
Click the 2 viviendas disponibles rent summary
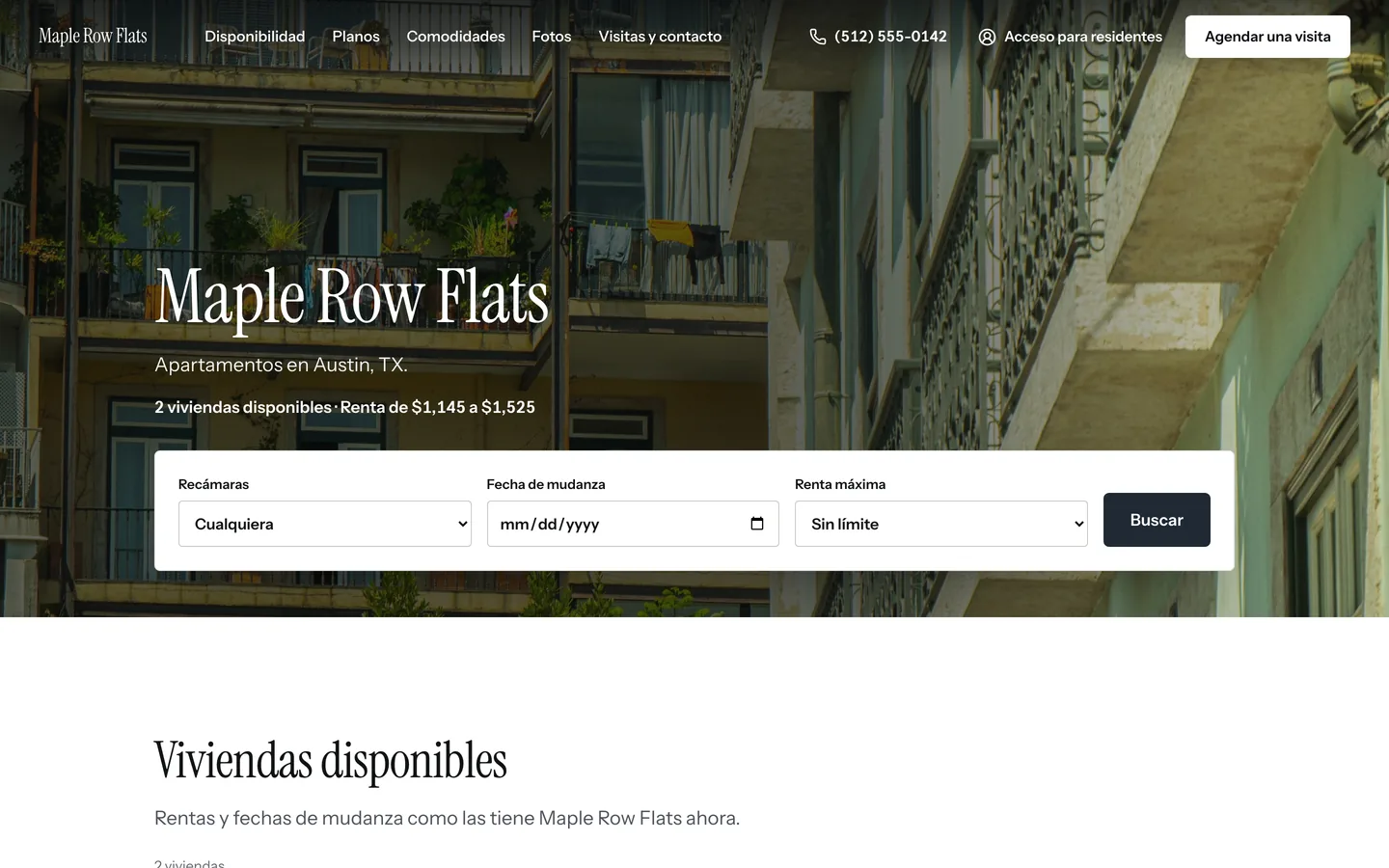click(344, 407)
